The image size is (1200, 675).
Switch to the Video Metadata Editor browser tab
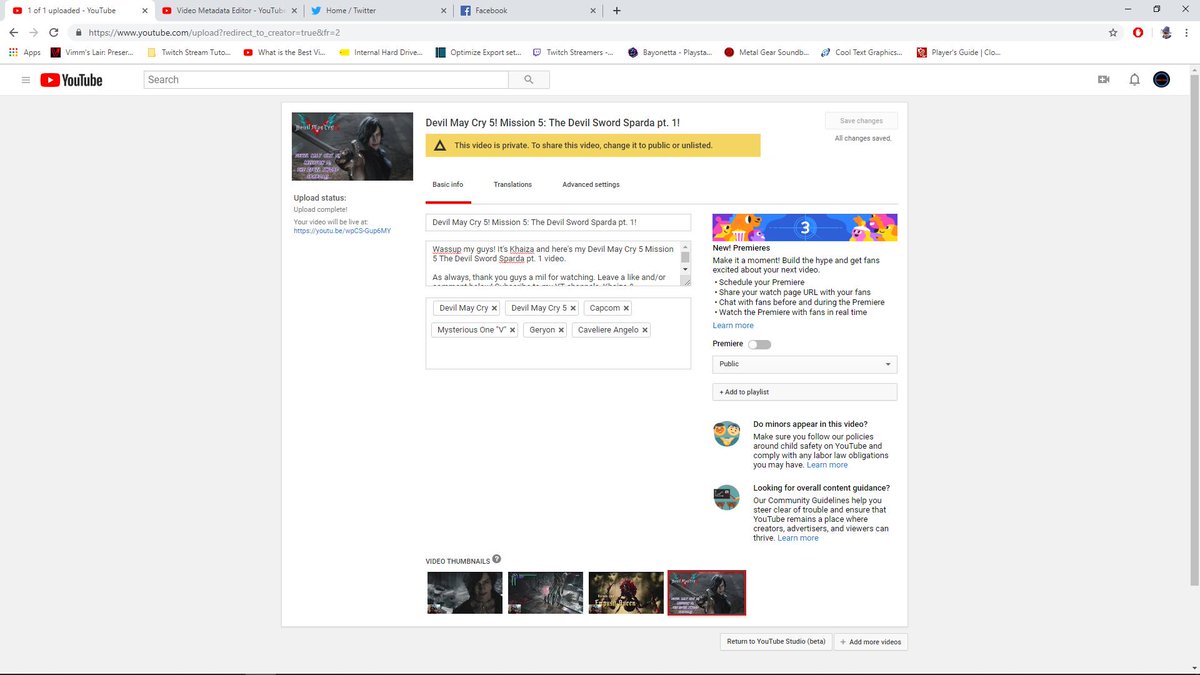click(228, 11)
